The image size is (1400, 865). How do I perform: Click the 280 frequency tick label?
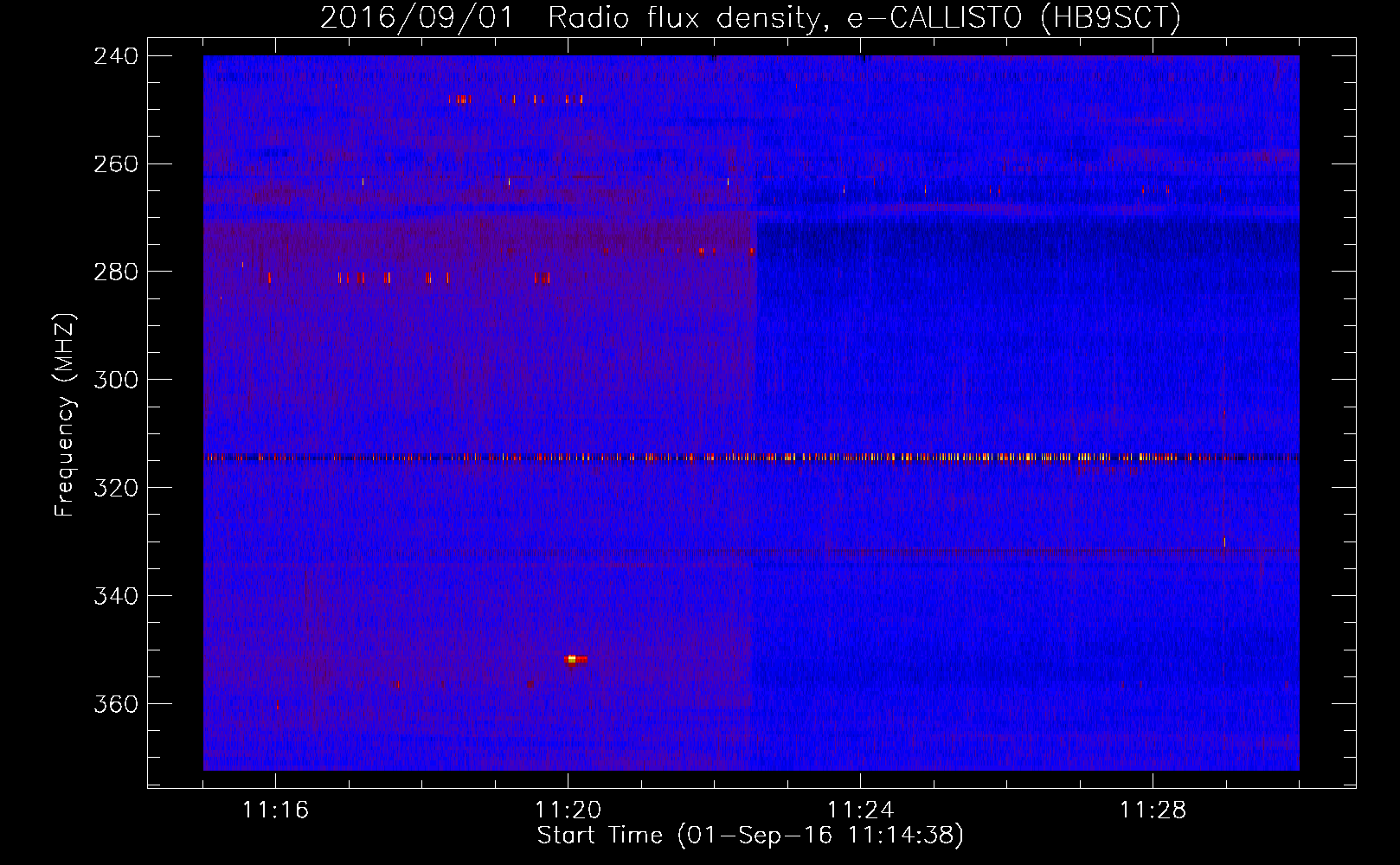(115, 272)
